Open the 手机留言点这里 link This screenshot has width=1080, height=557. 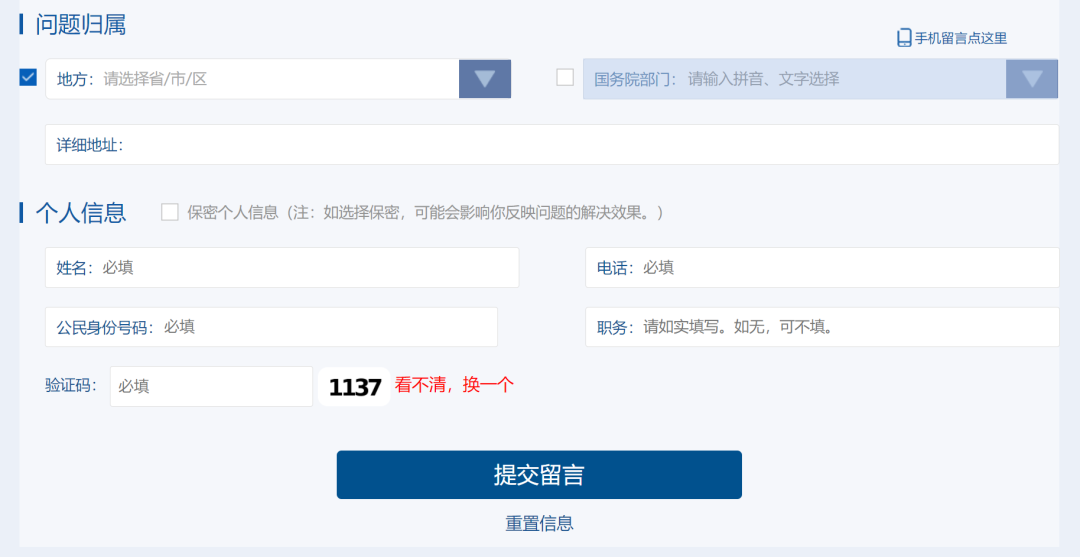(960, 39)
